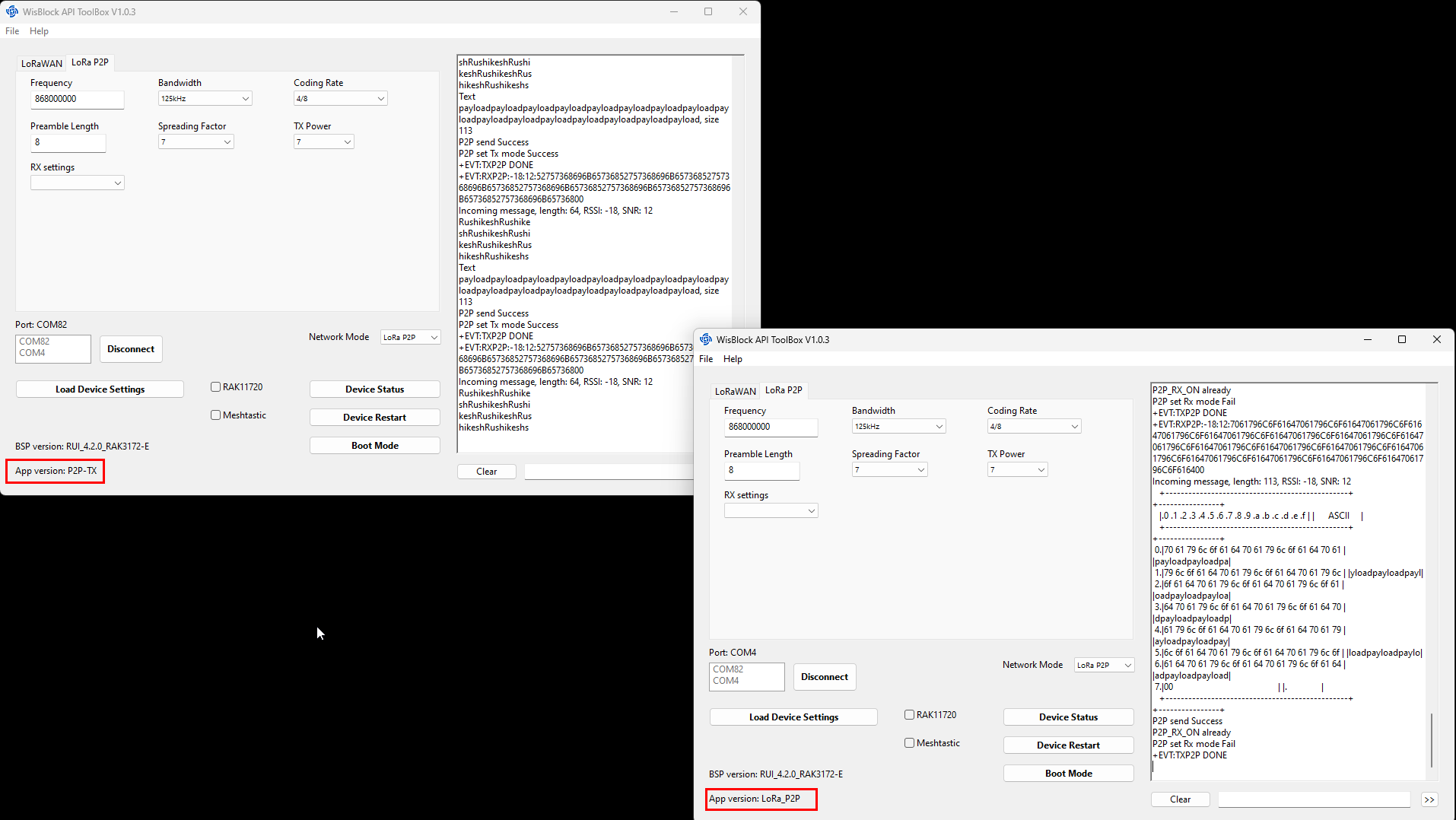Expand RX settings dropdown in front window
Image resolution: width=1456 pixels, height=820 pixels.
click(x=771, y=511)
